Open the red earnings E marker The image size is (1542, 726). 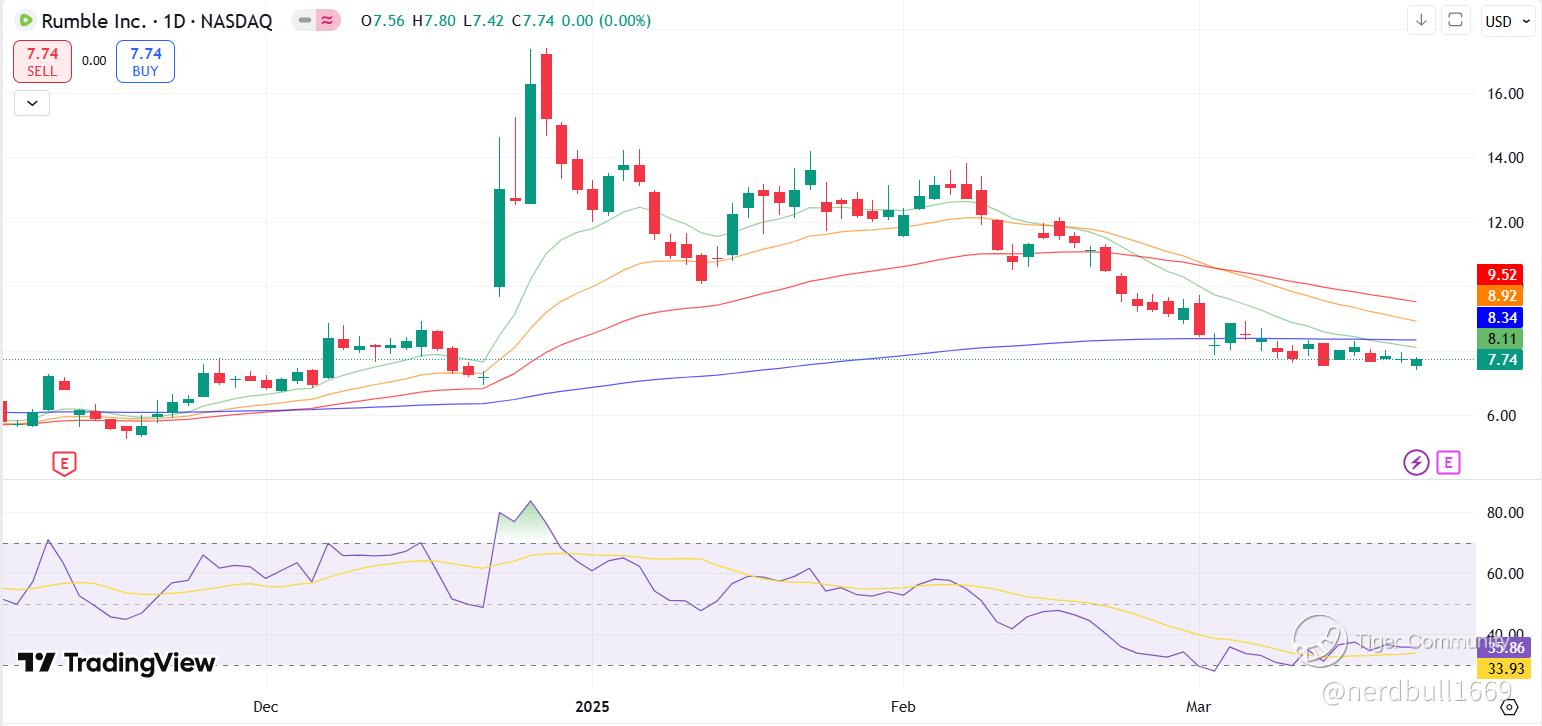[64, 463]
